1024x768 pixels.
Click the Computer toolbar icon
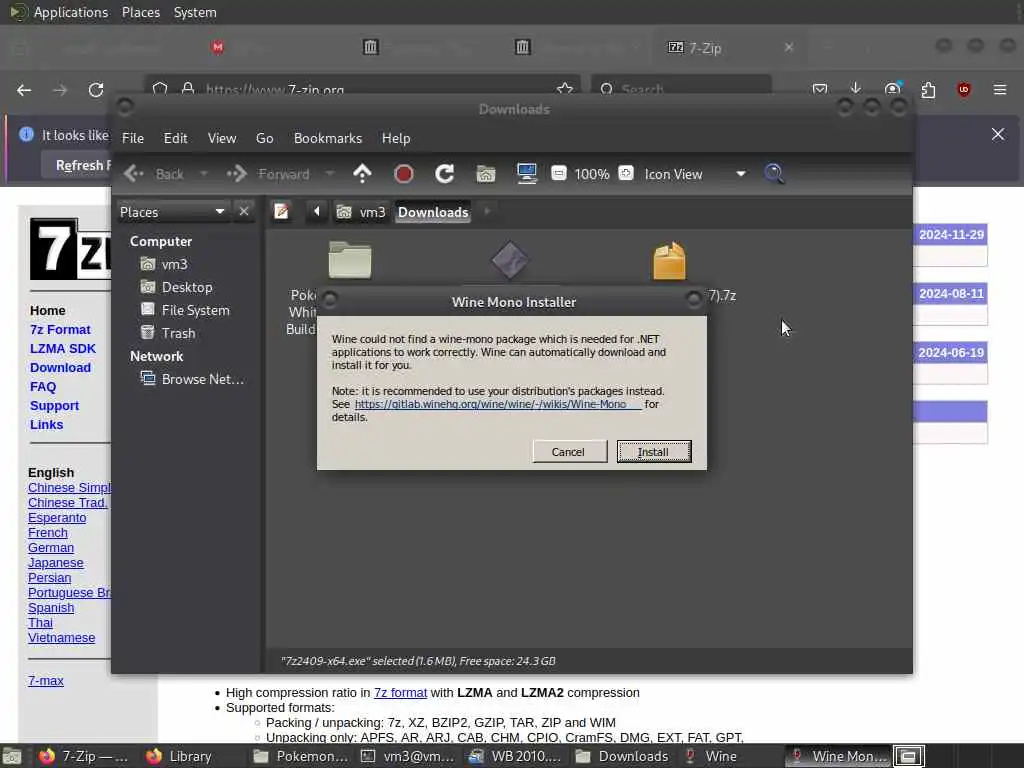526,174
